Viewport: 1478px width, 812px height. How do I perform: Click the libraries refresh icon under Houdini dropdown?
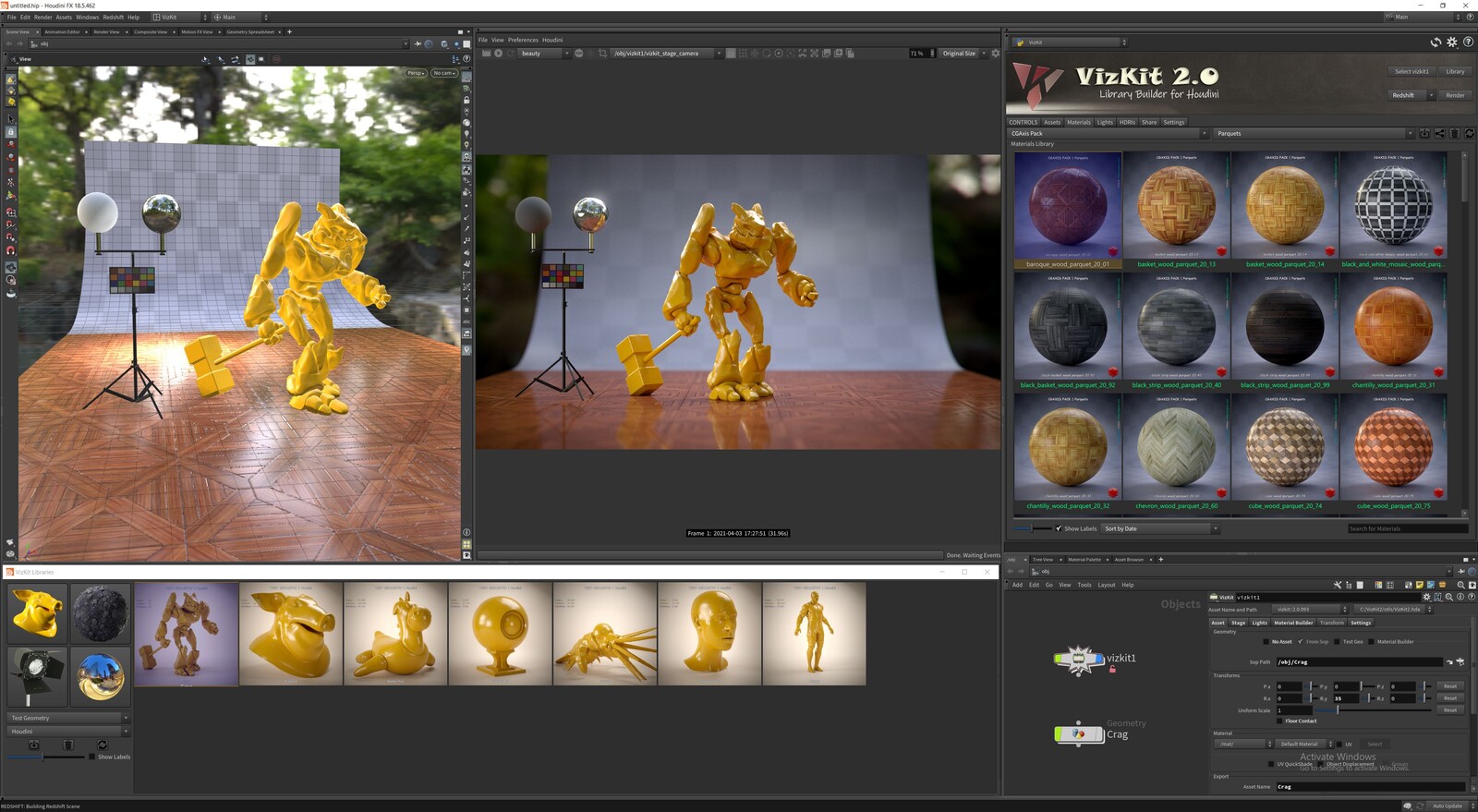(x=103, y=745)
